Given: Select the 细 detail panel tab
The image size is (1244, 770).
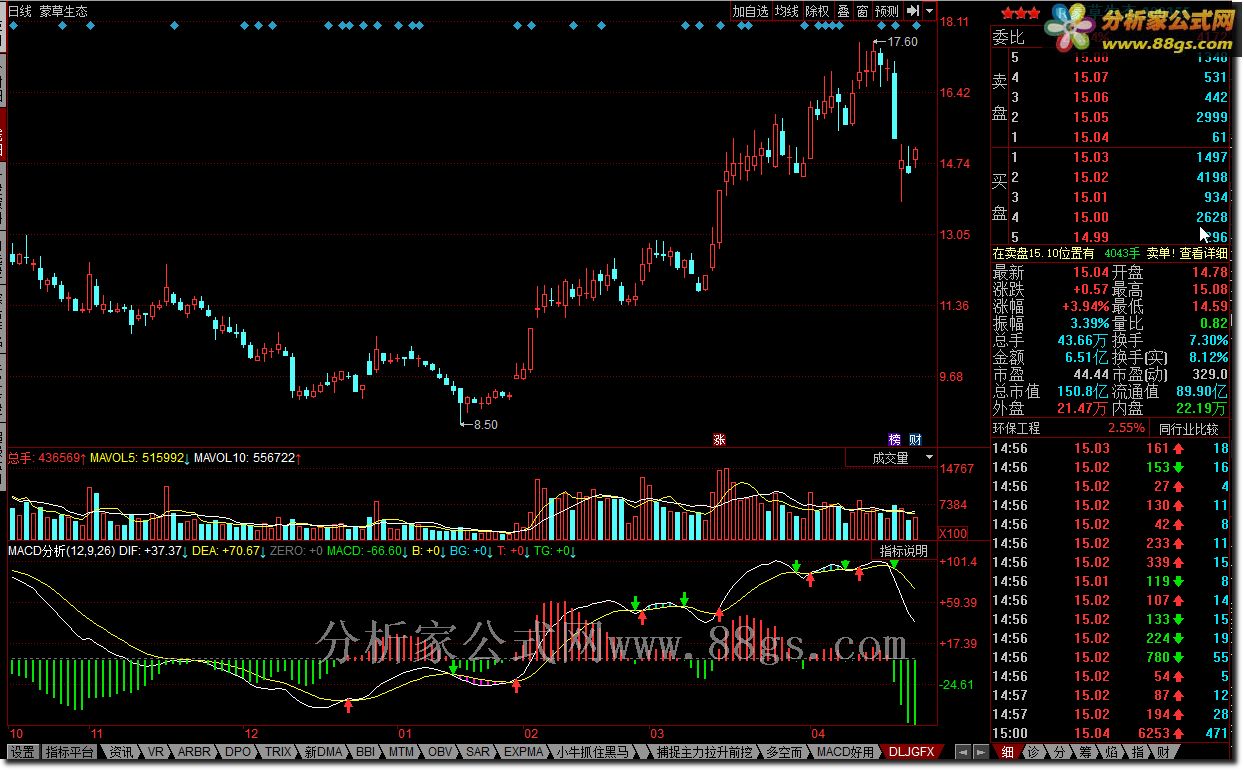Looking at the screenshot, I should click(1007, 752).
